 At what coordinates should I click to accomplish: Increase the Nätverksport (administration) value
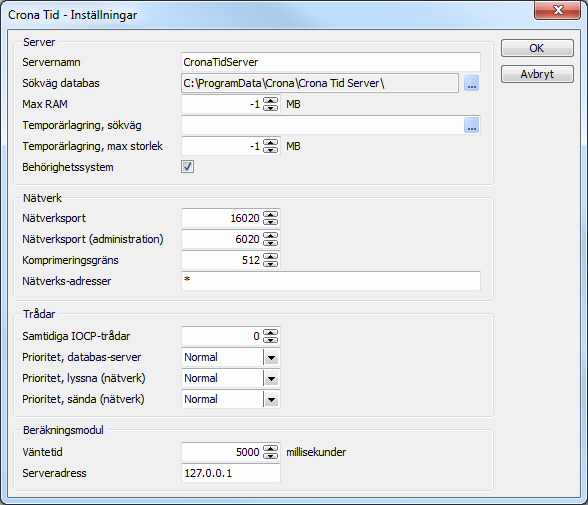coord(270,235)
